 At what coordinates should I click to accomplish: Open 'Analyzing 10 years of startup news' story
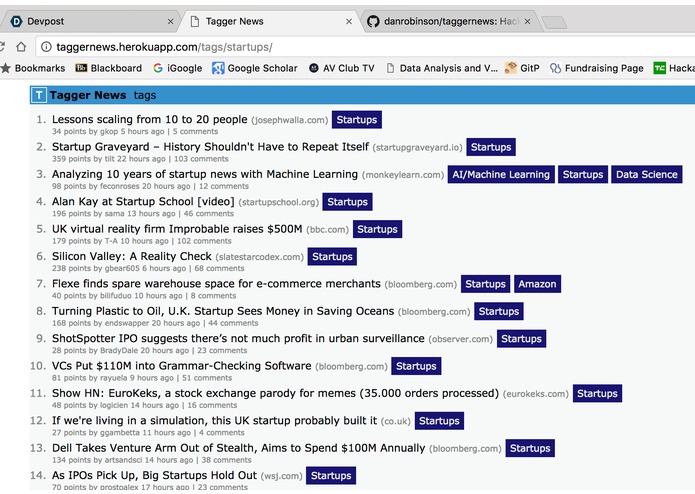click(205, 174)
